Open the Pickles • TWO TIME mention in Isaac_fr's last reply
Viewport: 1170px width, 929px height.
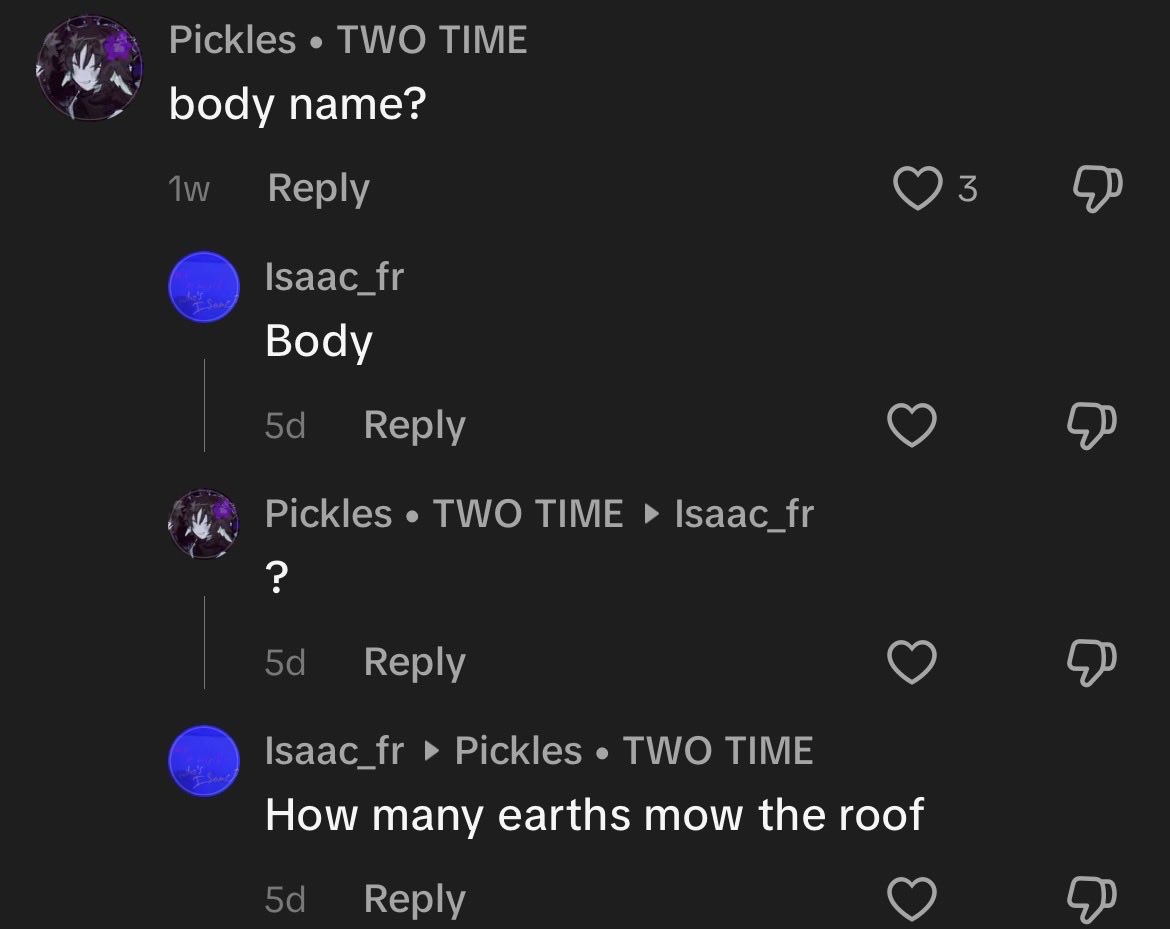tap(634, 751)
